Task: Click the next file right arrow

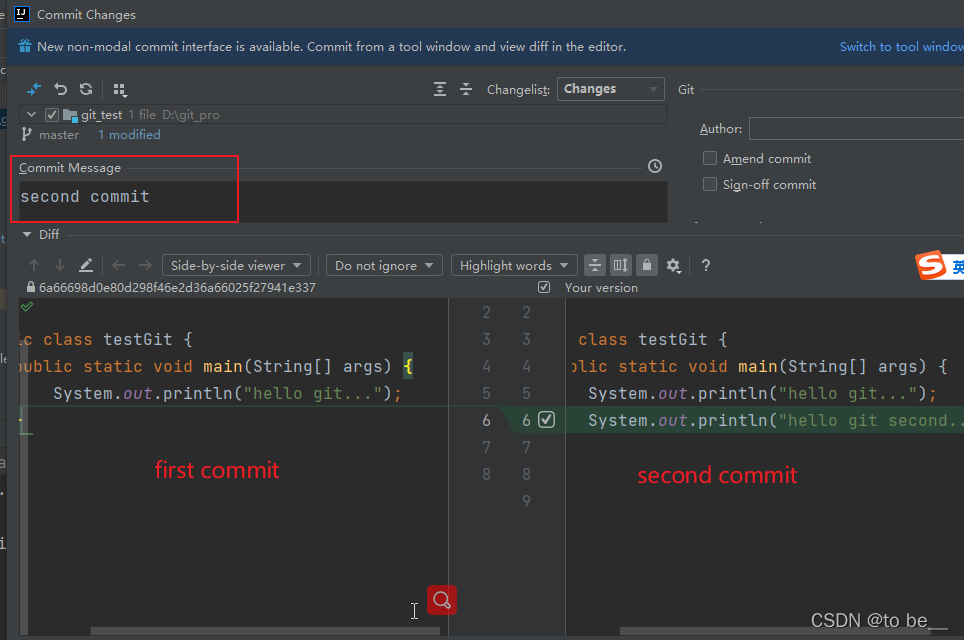Action: tap(145, 265)
